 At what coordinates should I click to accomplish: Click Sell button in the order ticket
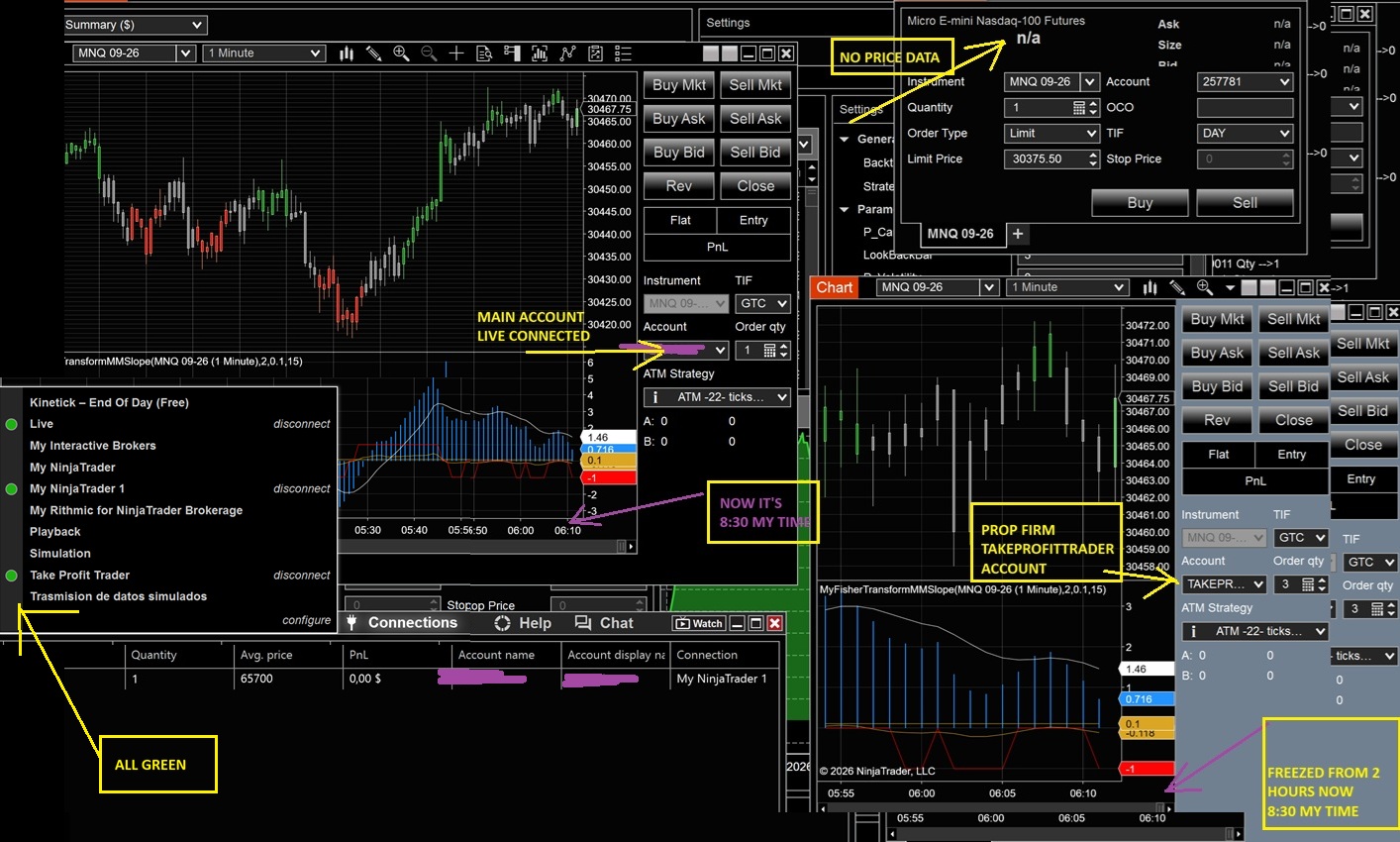pyautogui.click(x=1246, y=203)
